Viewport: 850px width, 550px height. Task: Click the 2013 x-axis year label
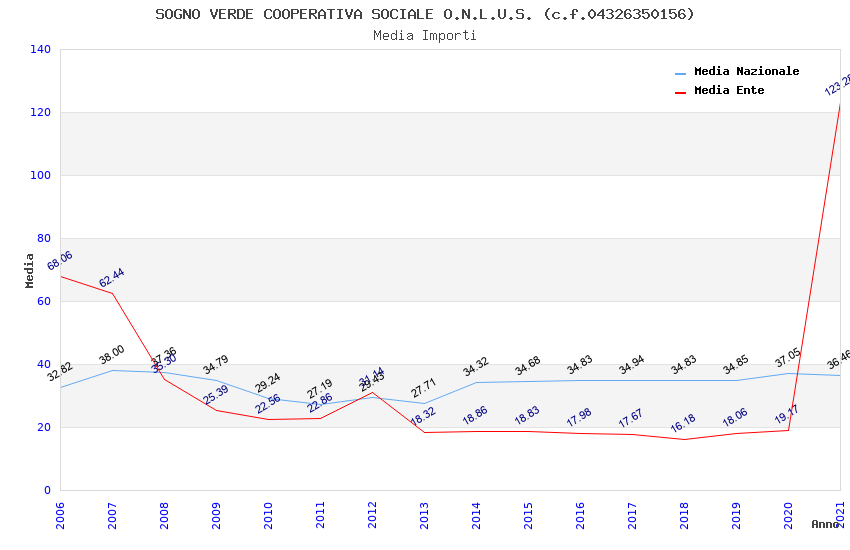(x=424, y=515)
